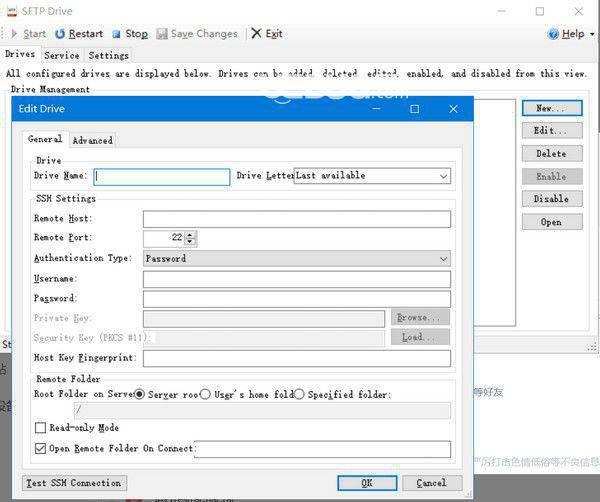Click the Open Remote Folder path field
This screenshot has height=502, width=600.
coord(323,449)
